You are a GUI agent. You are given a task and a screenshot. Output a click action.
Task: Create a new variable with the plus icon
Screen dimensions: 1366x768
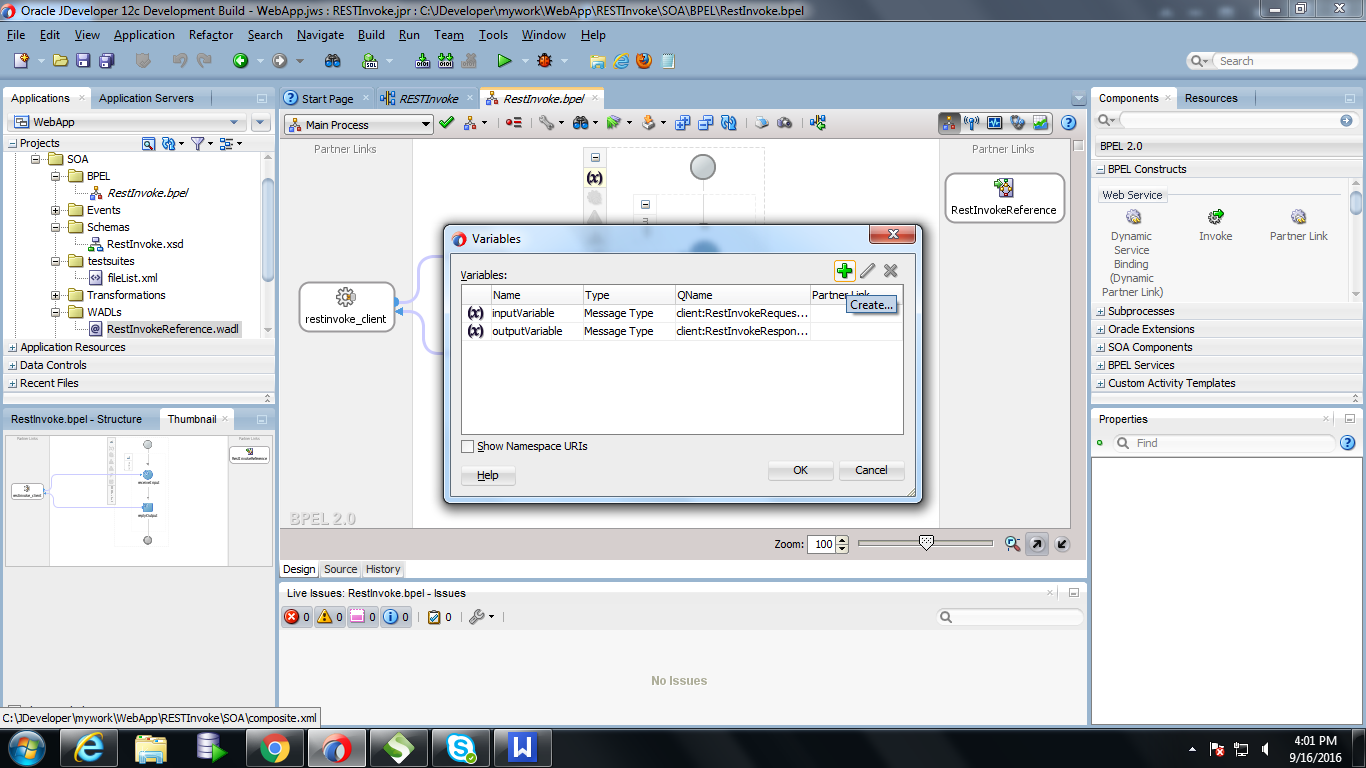[844, 270]
